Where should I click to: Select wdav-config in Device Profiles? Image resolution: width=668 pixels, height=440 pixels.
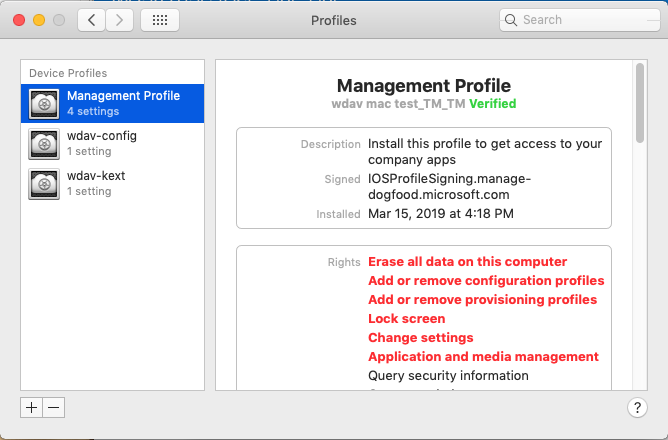[112, 144]
